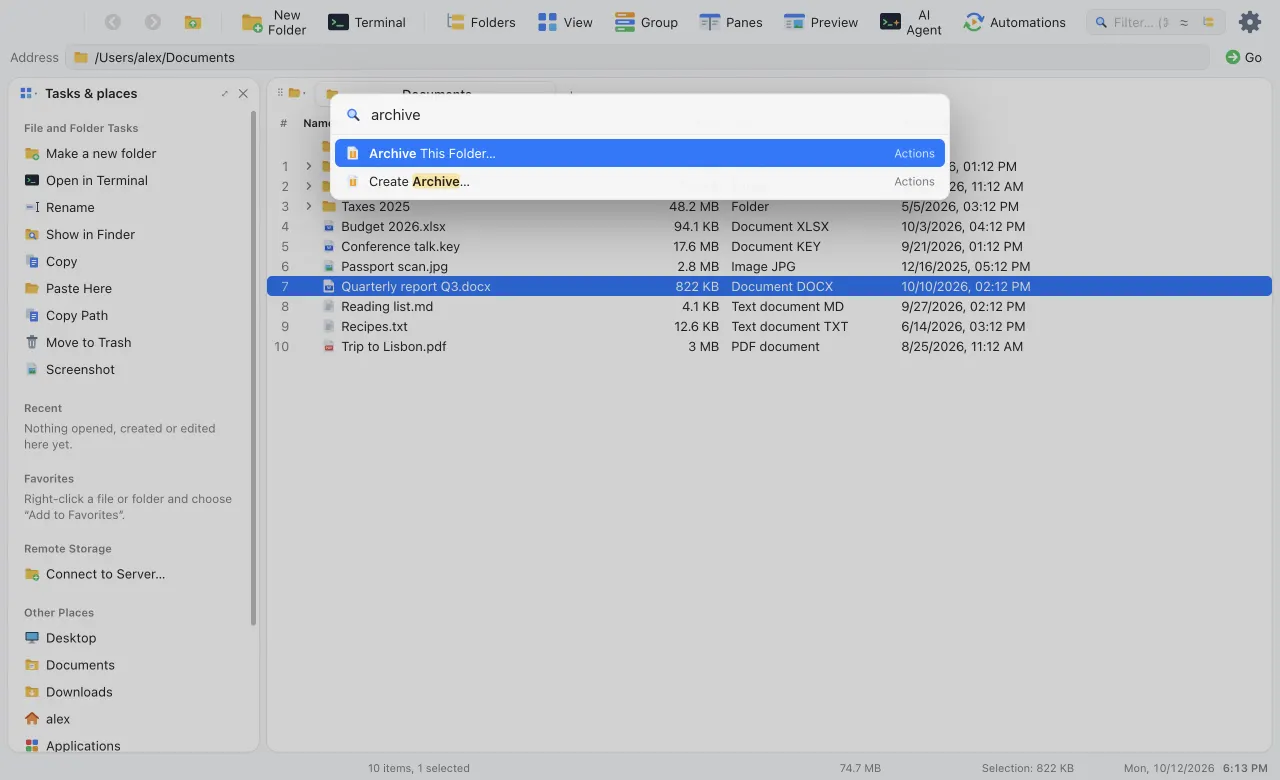Click Copy Path in sidebar

pyautogui.click(x=66, y=315)
